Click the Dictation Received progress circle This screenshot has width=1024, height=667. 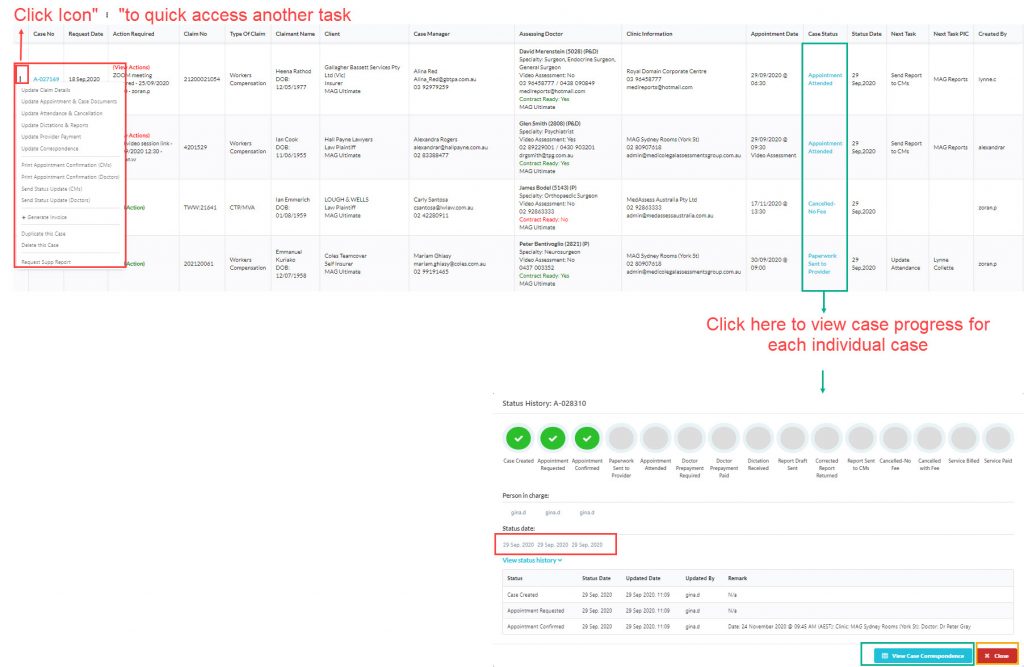758,438
